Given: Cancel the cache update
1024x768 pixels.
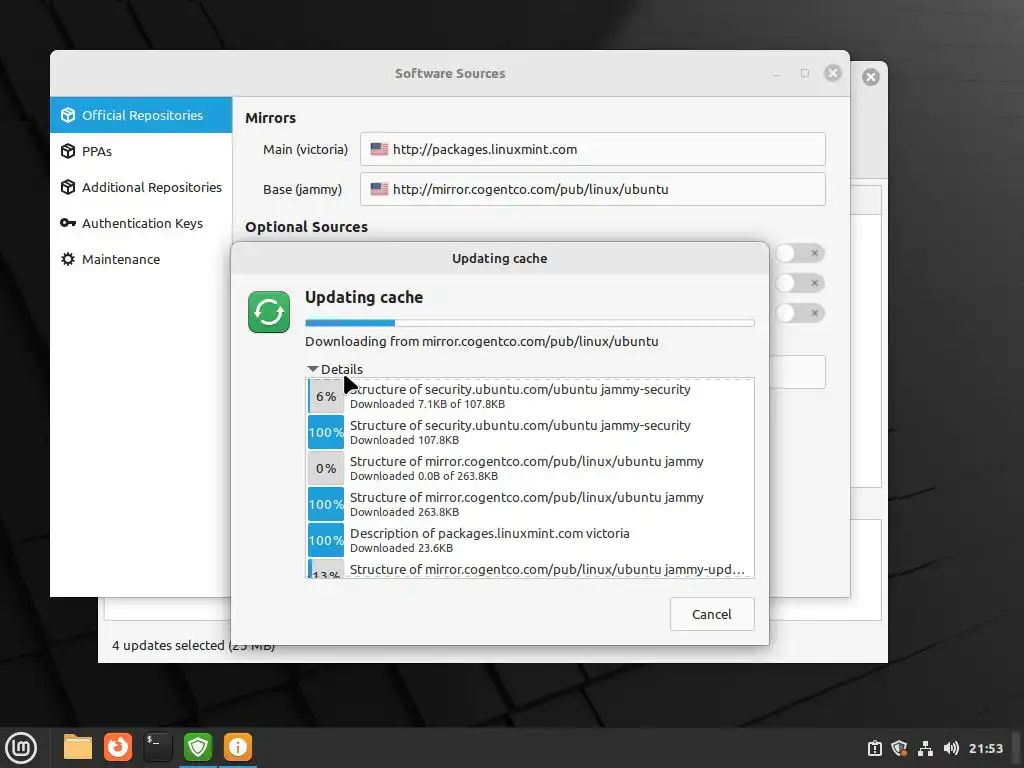Looking at the screenshot, I should [x=712, y=614].
